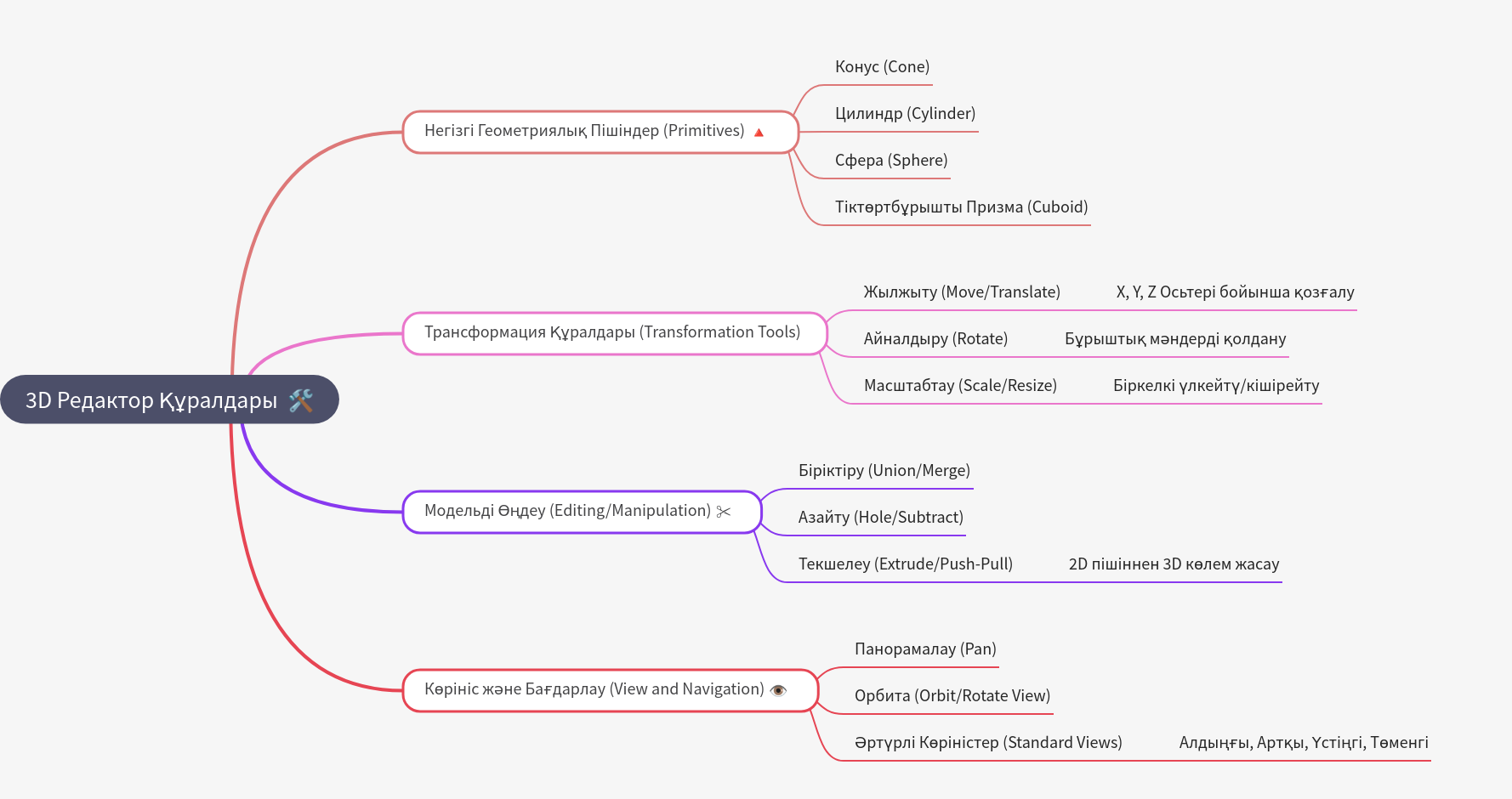This screenshot has width=1512, height=799.
Task: Click the Біріктіру (Union/Merge) node
Action: (x=884, y=471)
